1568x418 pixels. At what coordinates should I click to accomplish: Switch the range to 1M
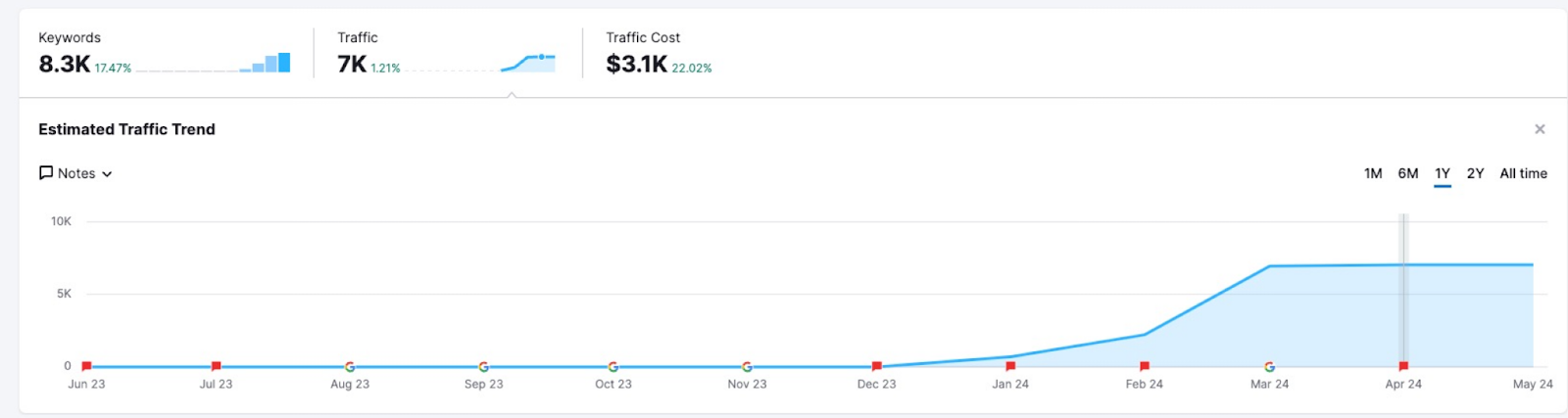(1373, 173)
